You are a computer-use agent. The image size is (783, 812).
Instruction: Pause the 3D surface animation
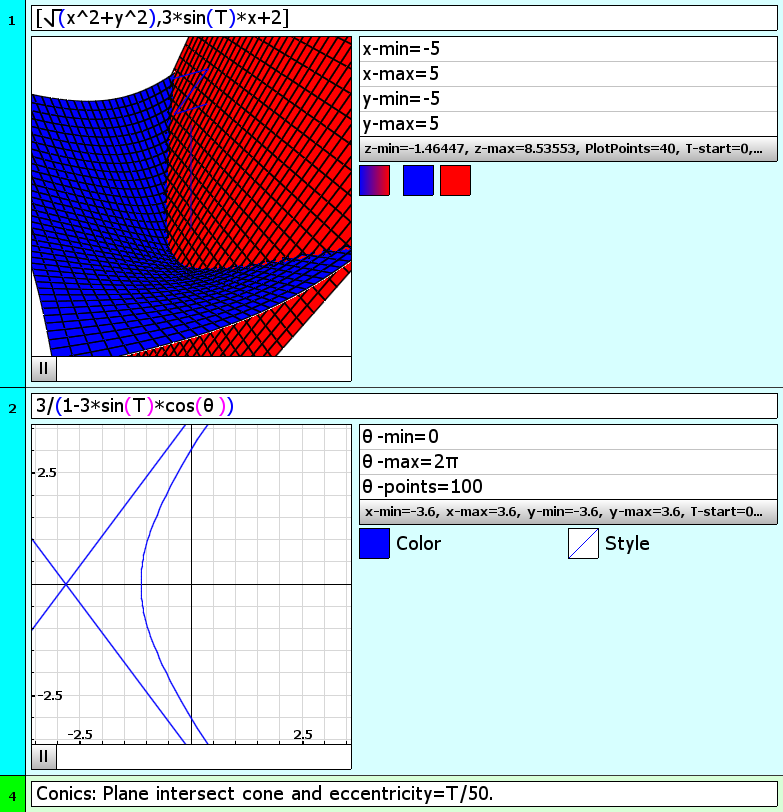tap(43, 368)
